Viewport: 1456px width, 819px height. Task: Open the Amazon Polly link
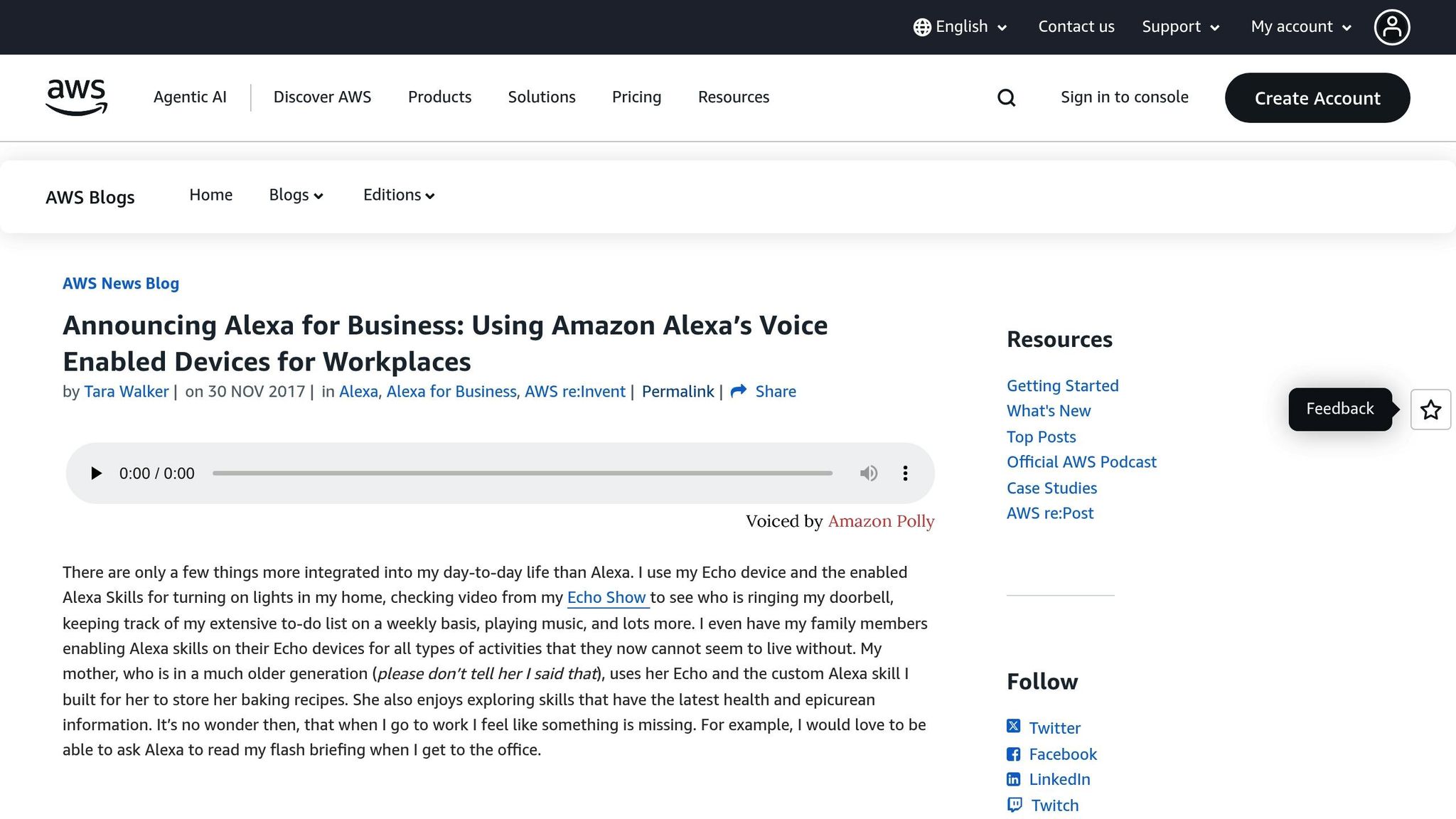click(x=881, y=521)
